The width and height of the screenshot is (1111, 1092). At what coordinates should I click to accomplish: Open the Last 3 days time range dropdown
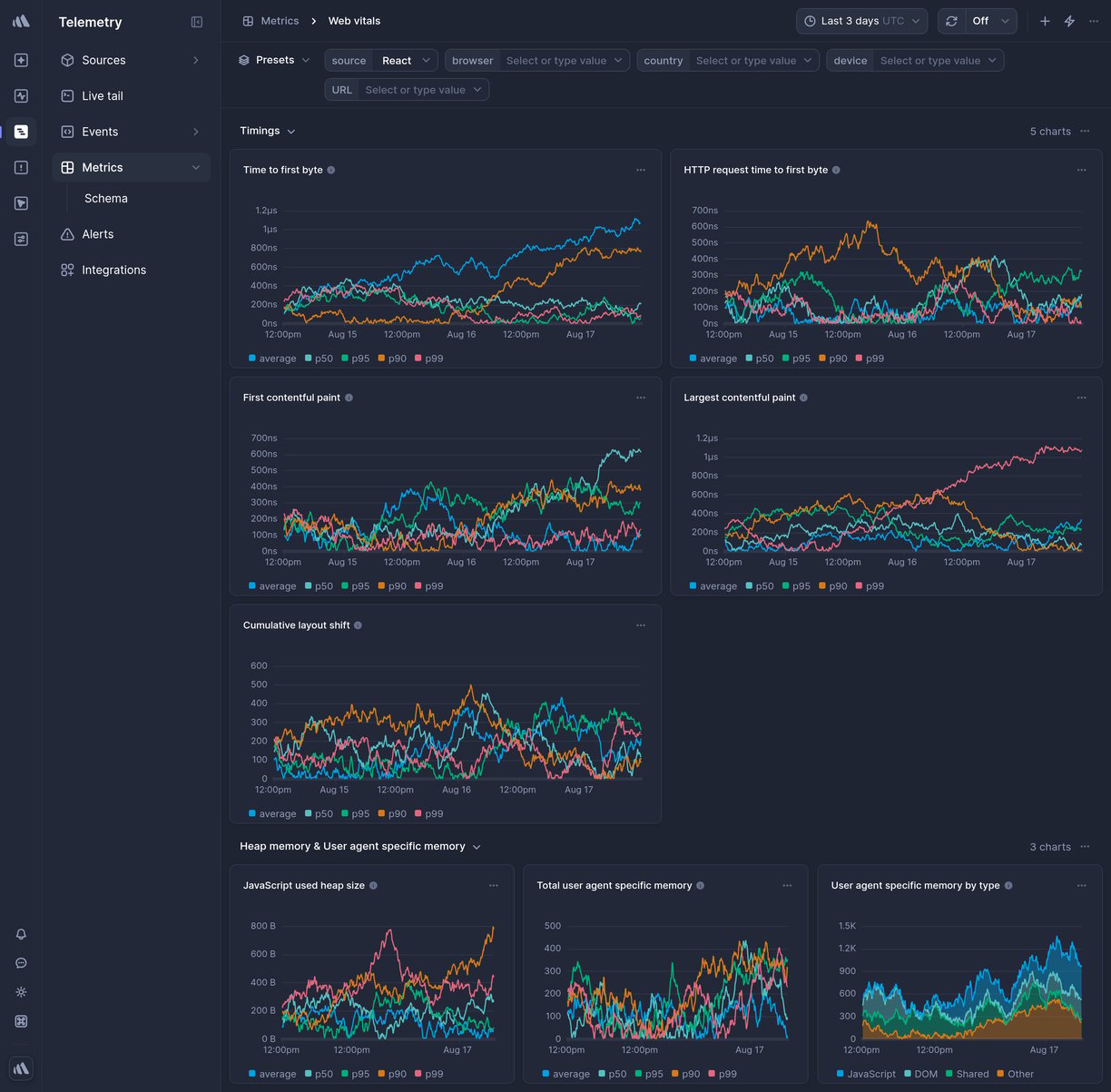(861, 21)
